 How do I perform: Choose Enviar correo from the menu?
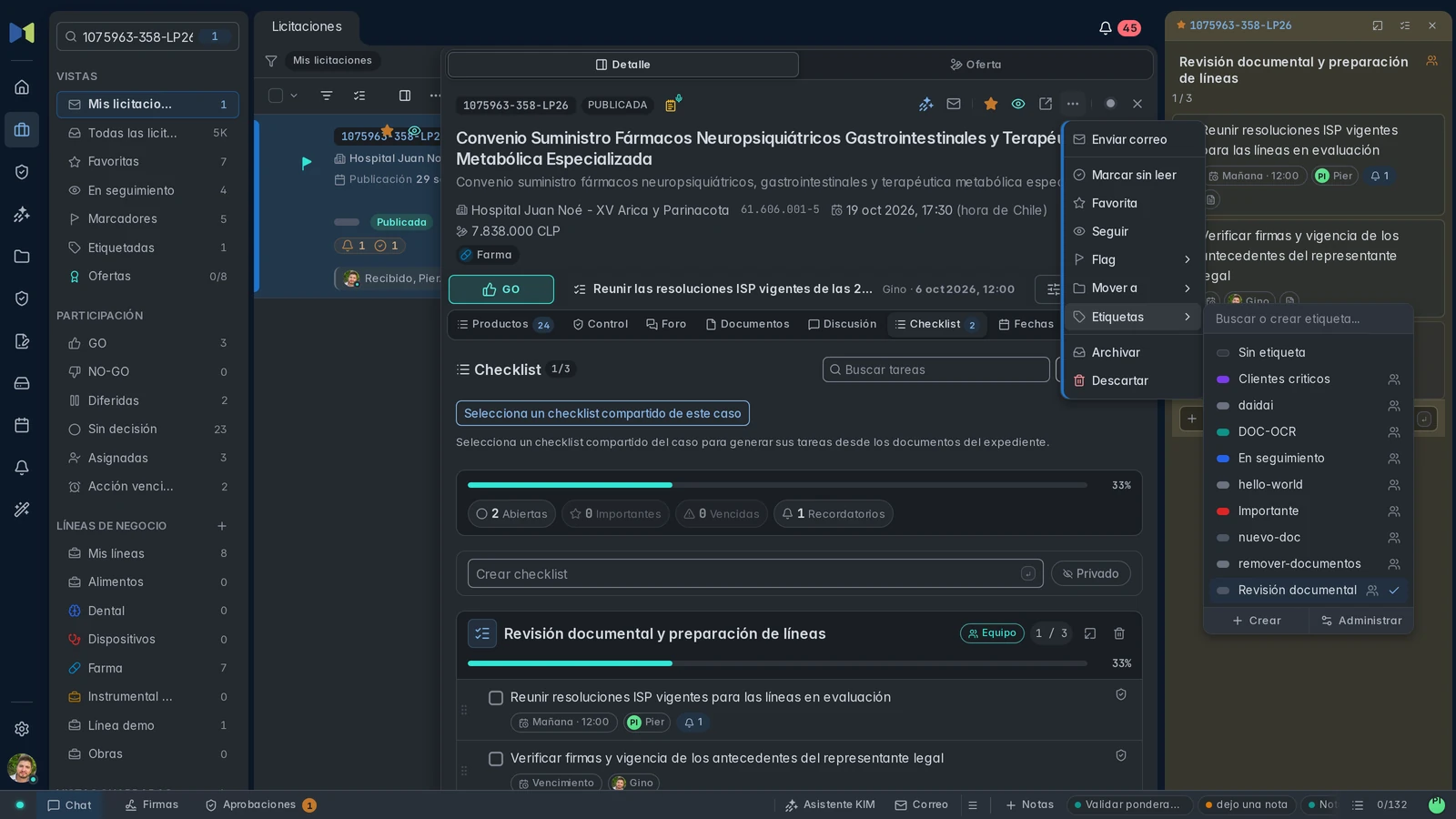(x=1134, y=139)
